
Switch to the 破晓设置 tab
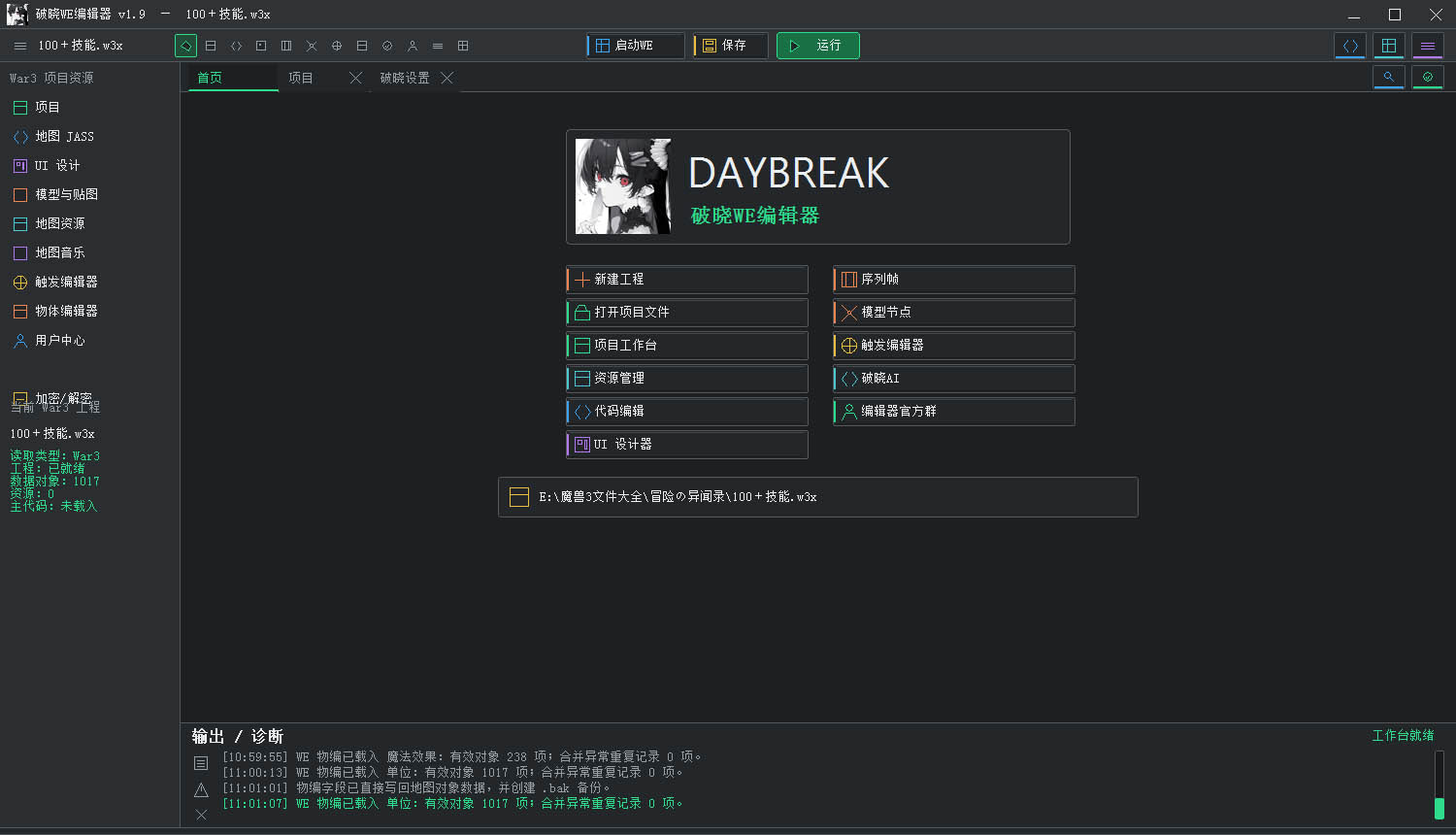coord(405,78)
